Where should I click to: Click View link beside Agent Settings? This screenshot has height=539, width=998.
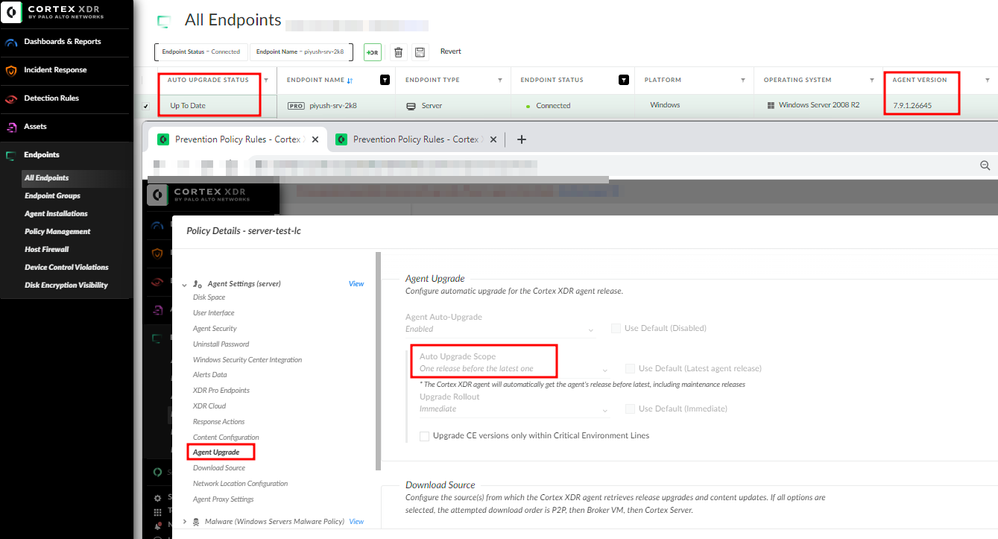(x=356, y=284)
